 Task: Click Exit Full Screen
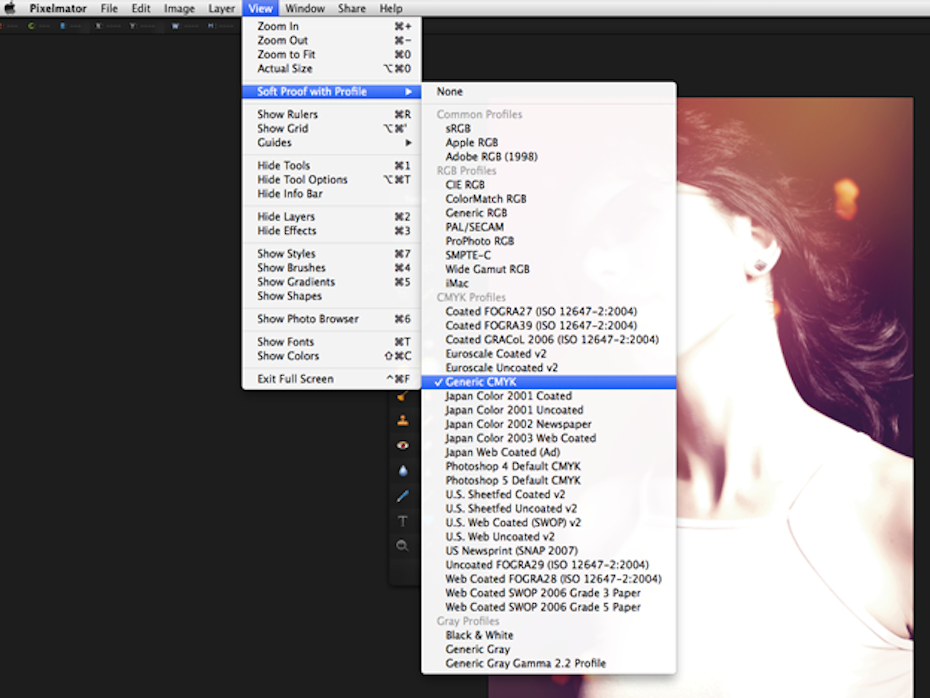[x=295, y=379]
